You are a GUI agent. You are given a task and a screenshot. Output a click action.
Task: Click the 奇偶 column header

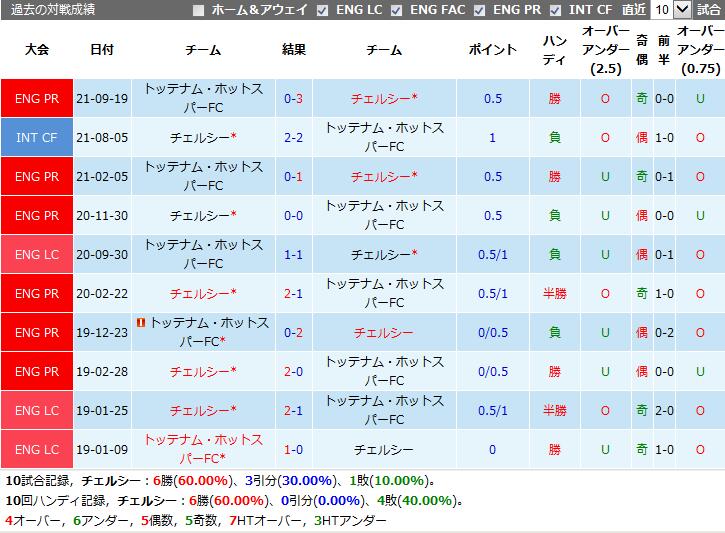[x=642, y=50]
